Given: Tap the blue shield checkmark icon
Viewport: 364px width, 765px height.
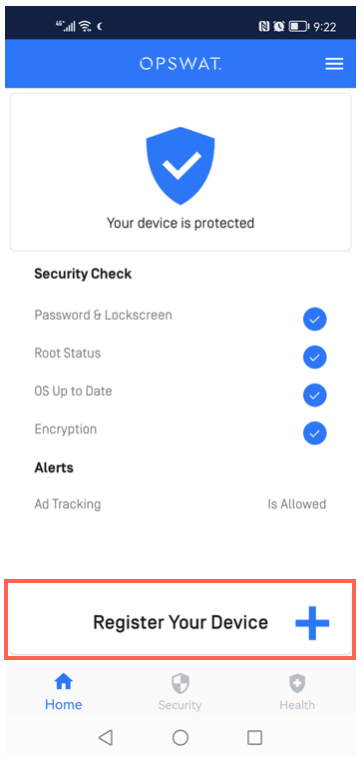Looking at the screenshot, I should 181,165.
